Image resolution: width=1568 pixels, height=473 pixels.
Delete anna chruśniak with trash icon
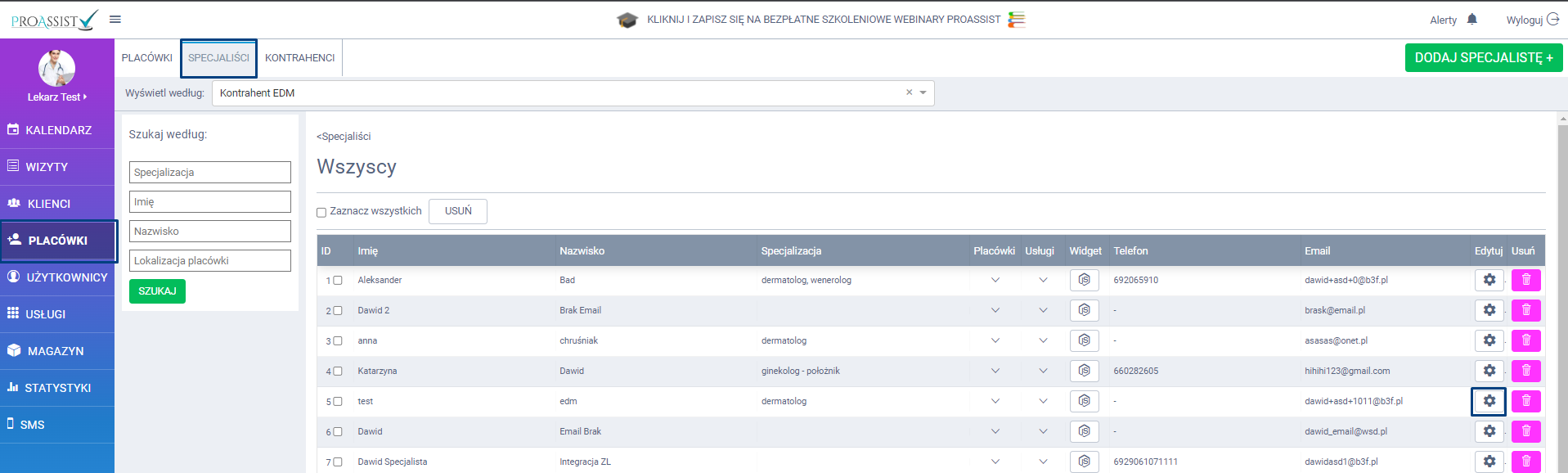1526,340
